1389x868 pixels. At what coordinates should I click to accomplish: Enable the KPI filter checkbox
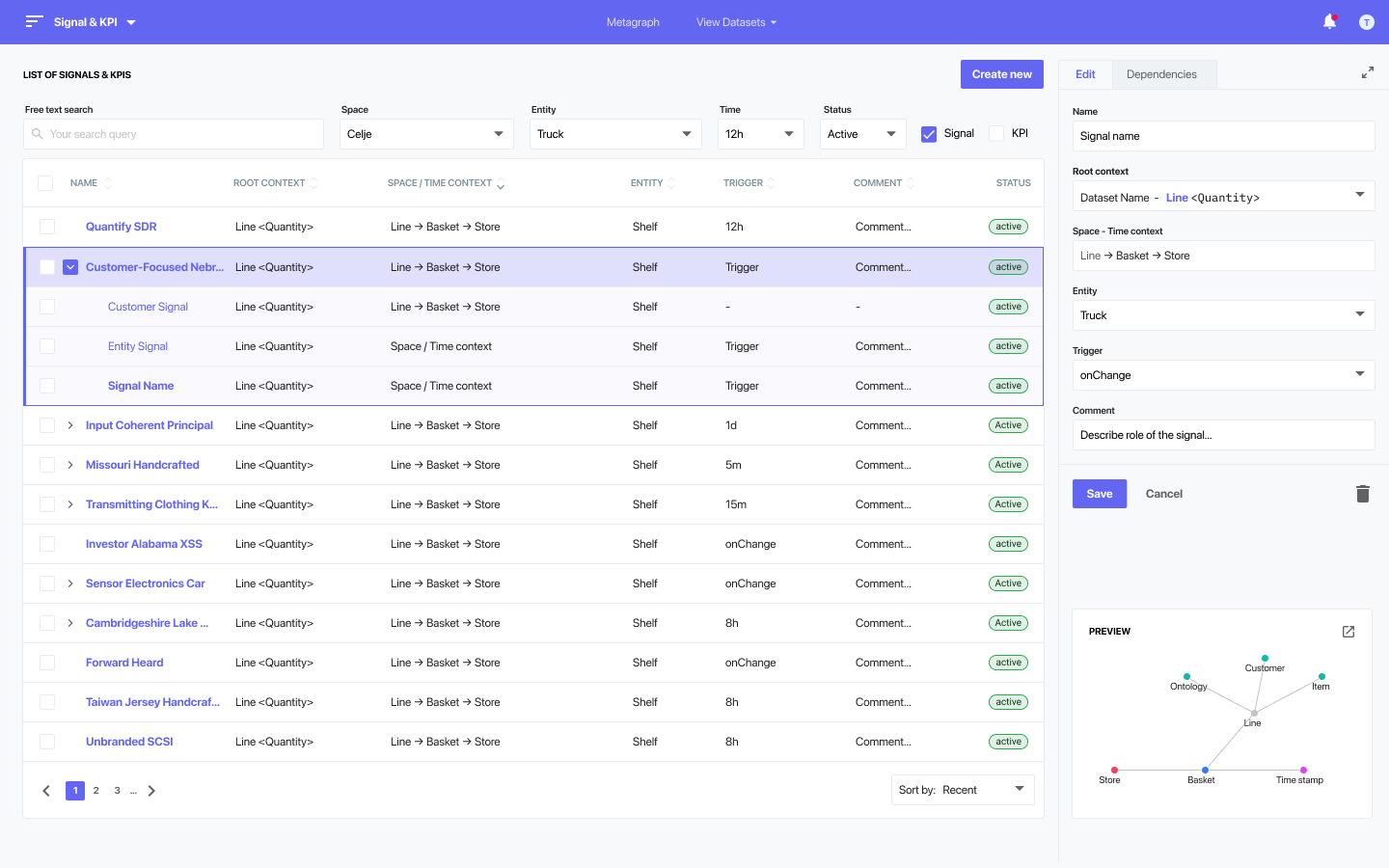[996, 134]
